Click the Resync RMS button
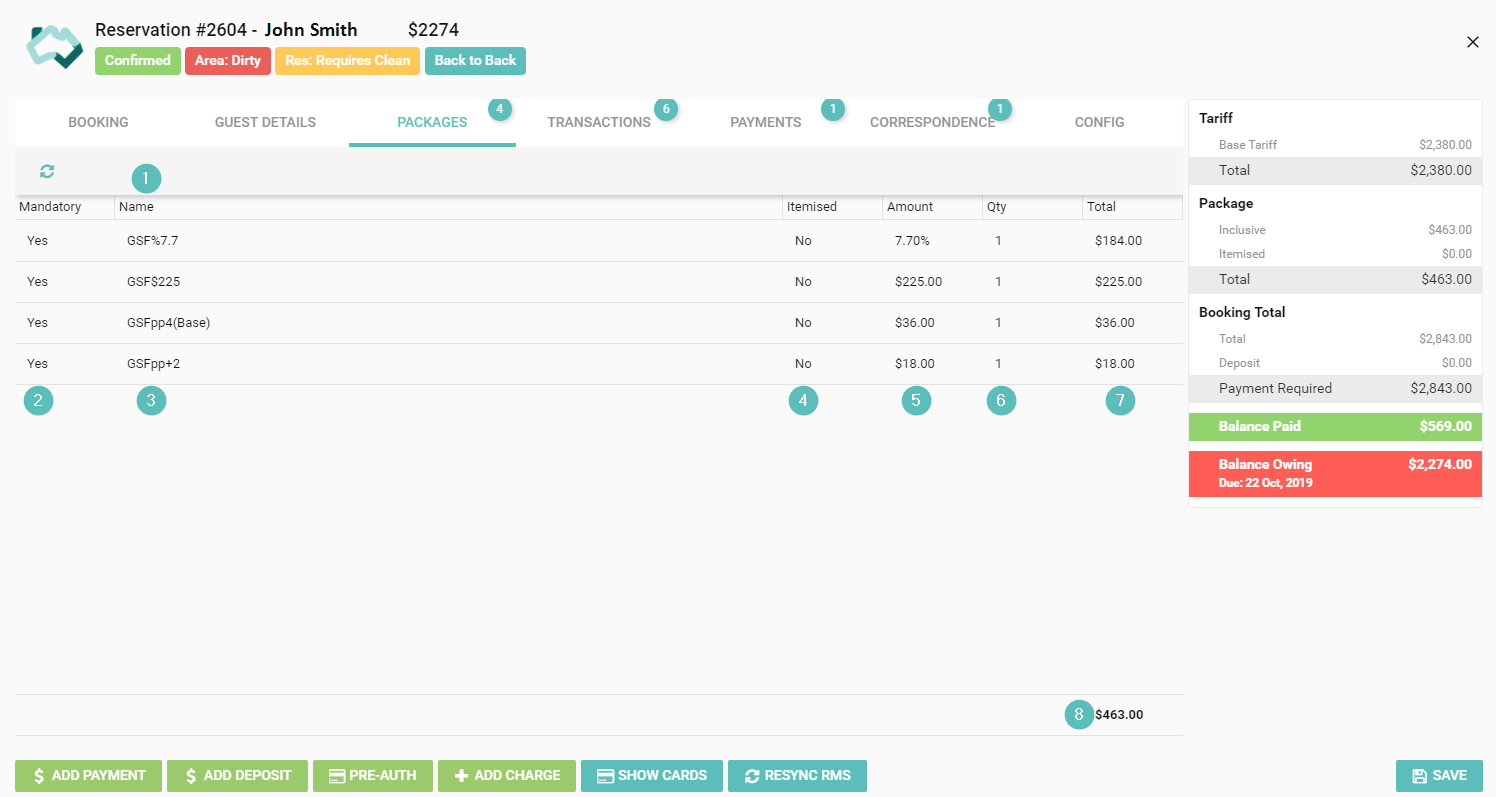 (x=797, y=776)
